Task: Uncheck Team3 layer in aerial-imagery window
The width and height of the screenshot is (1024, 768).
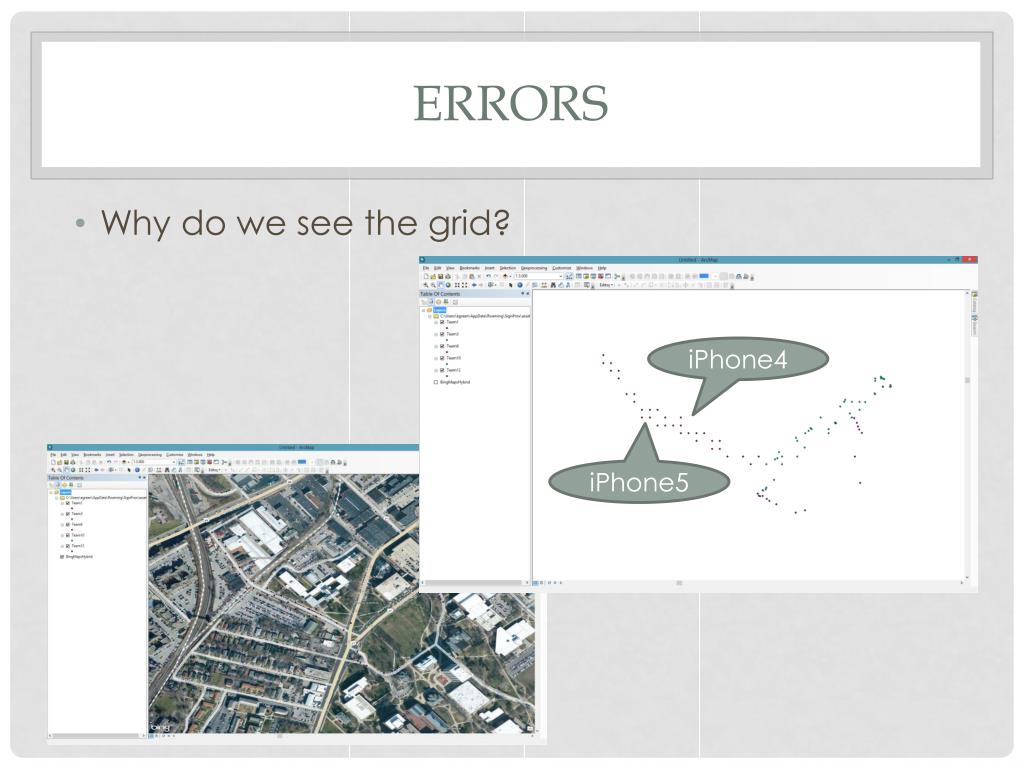Action: pos(68,513)
